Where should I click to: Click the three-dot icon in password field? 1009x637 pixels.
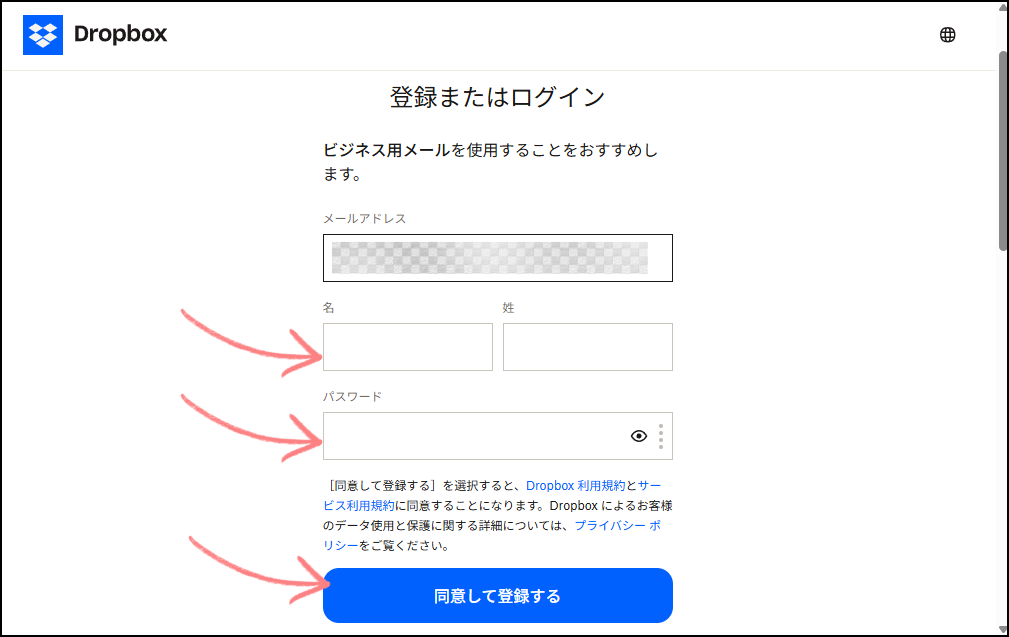click(x=661, y=436)
